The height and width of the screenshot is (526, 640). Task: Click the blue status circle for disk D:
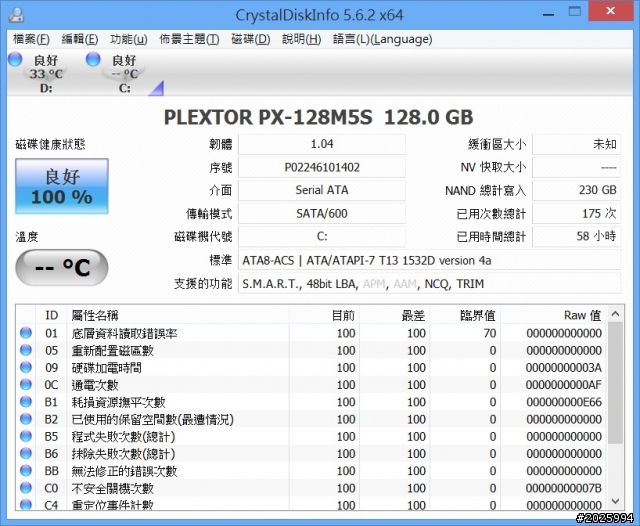[x=15, y=59]
